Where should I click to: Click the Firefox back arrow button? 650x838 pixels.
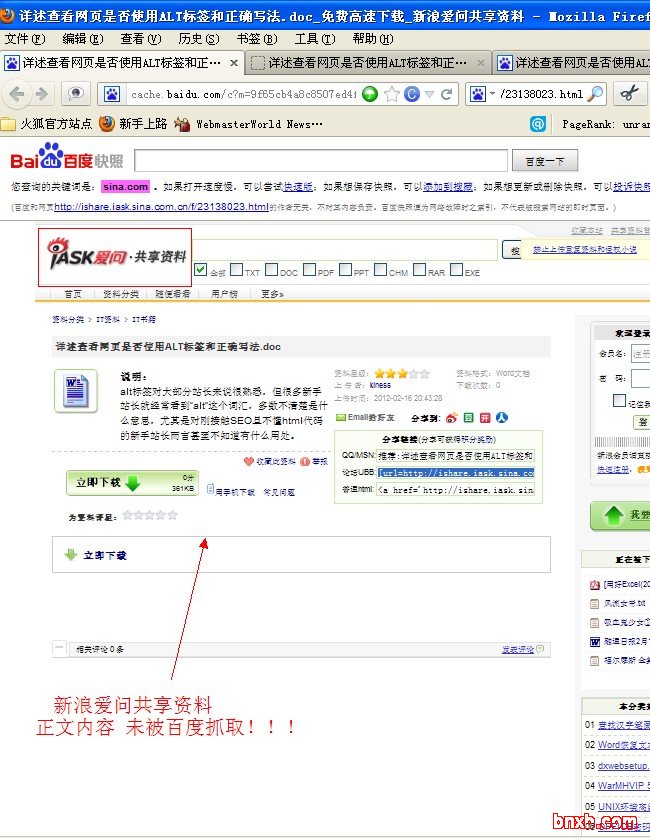click(x=17, y=94)
